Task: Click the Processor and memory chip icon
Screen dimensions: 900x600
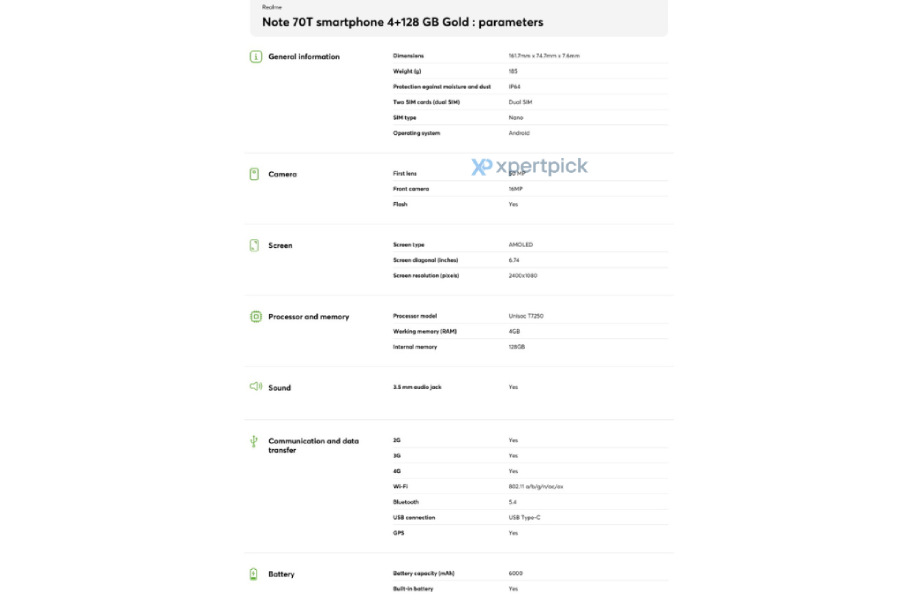Action: coord(255,316)
